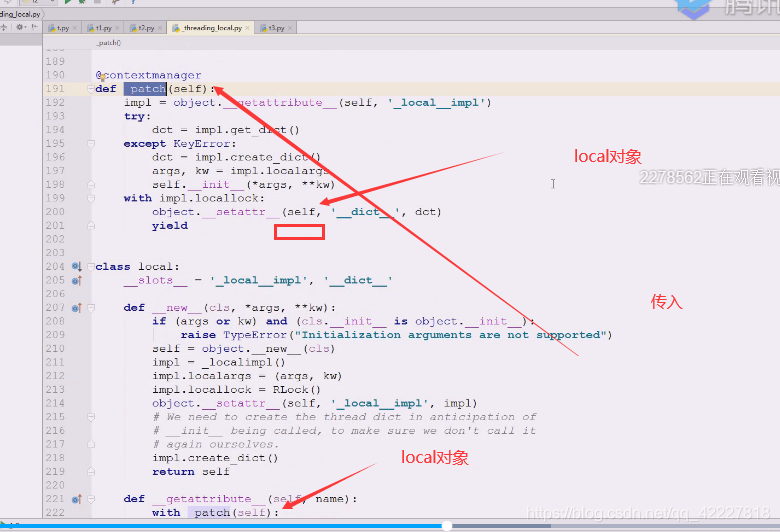Collapse the comment block on line 215
This screenshot has width=780, height=532.
point(91,417)
